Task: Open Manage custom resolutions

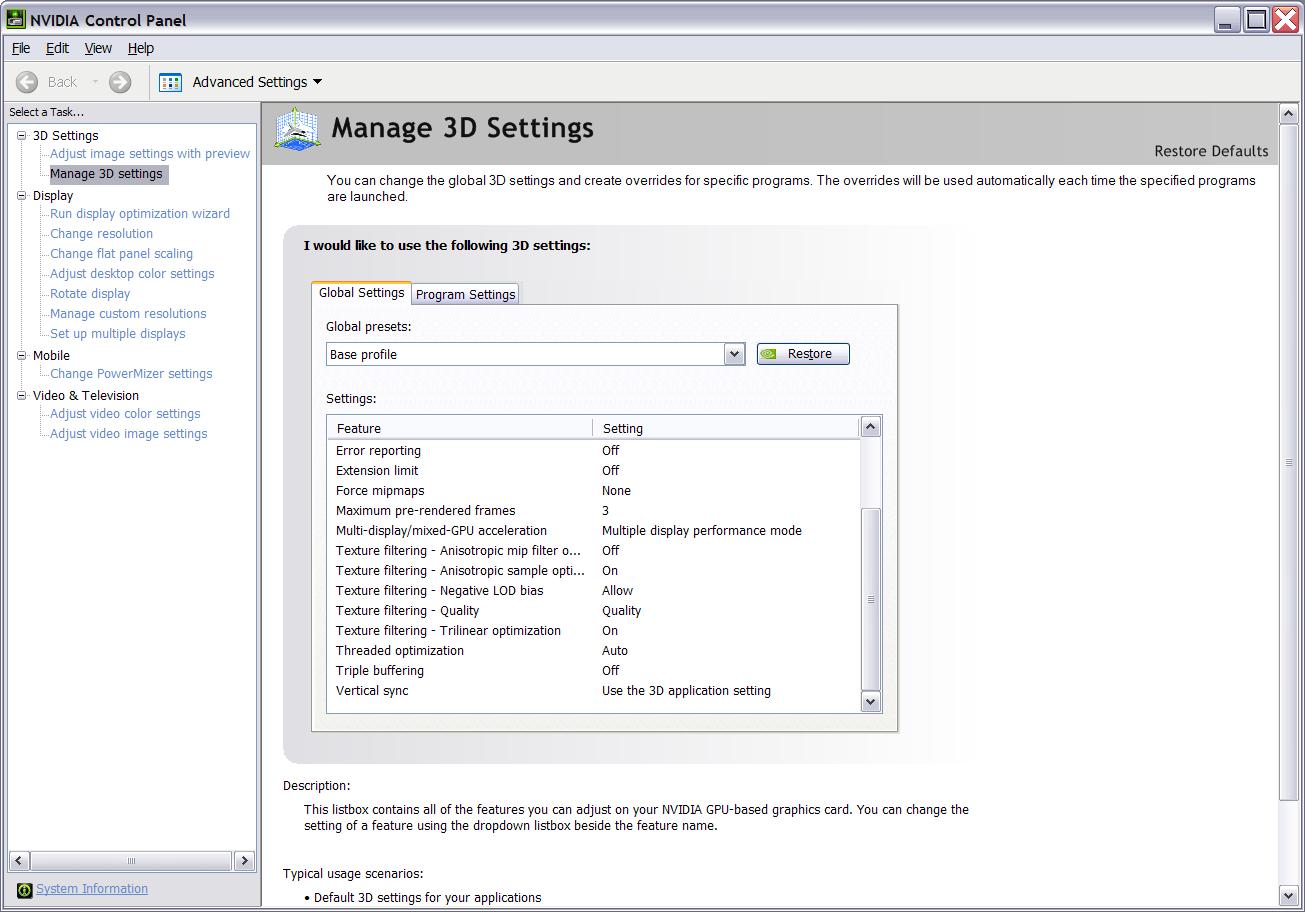Action: click(128, 314)
